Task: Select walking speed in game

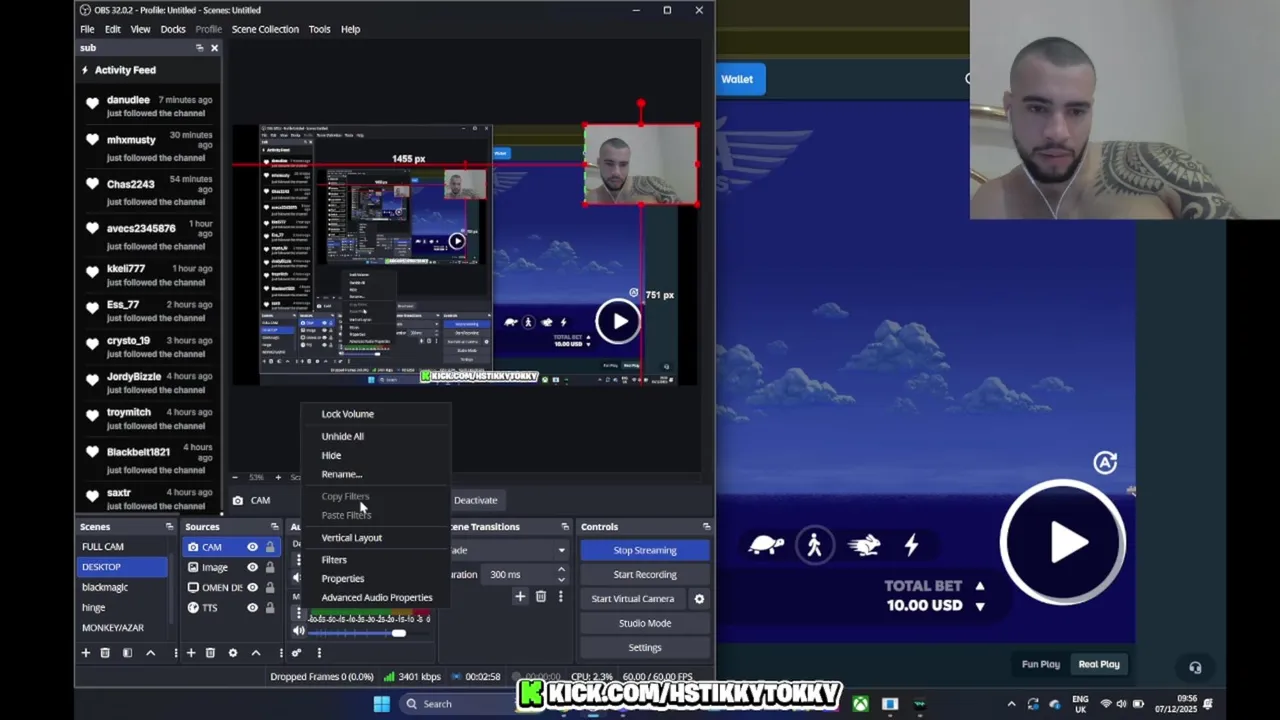Action: click(814, 545)
